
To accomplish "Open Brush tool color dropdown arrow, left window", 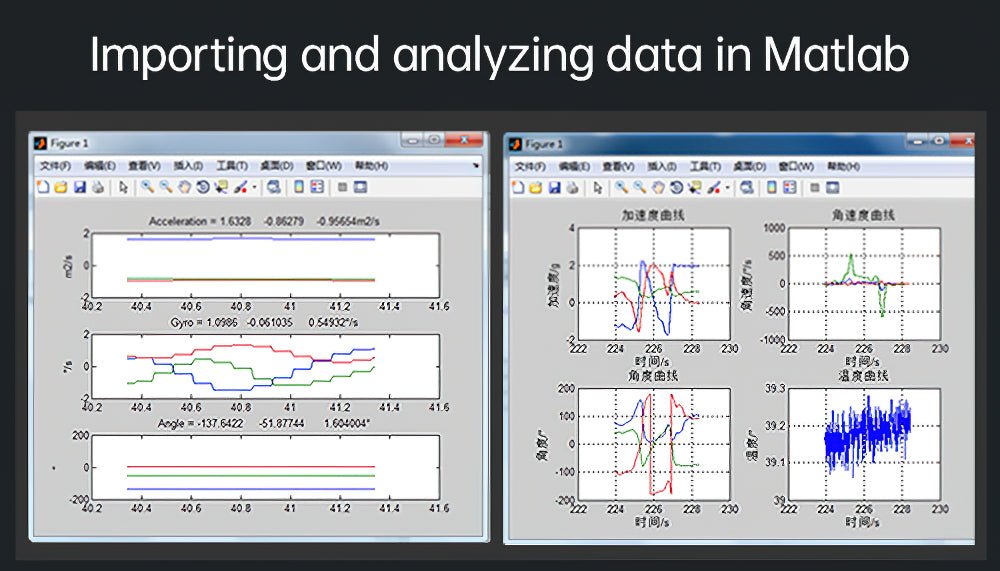I will pos(254,186).
